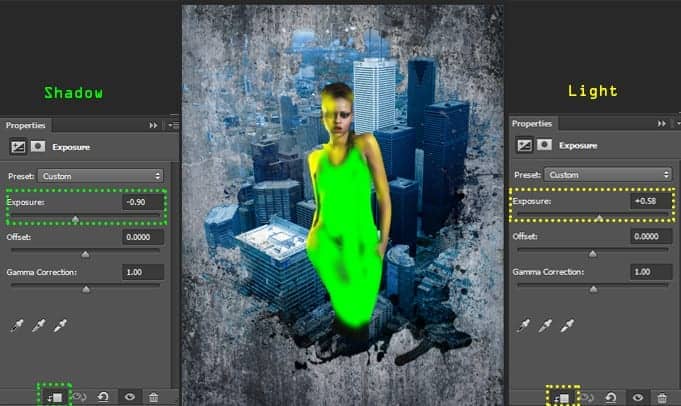Click Gamma Correction field in Light panel
This screenshot has height=406, width=681.
coord(651,272)
